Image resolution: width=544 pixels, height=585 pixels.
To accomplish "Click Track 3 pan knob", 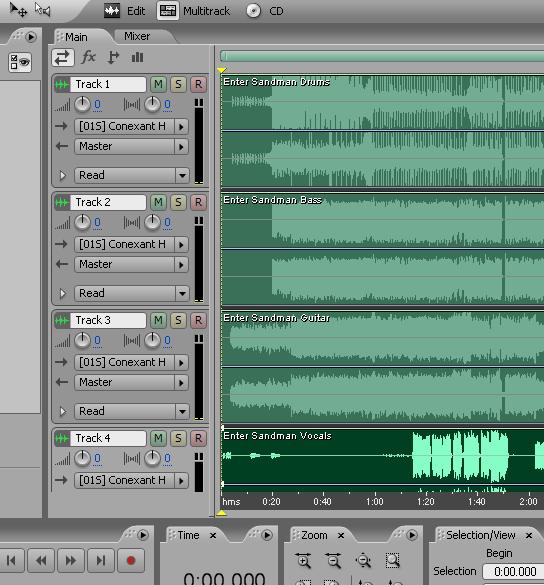I will 152,340.
